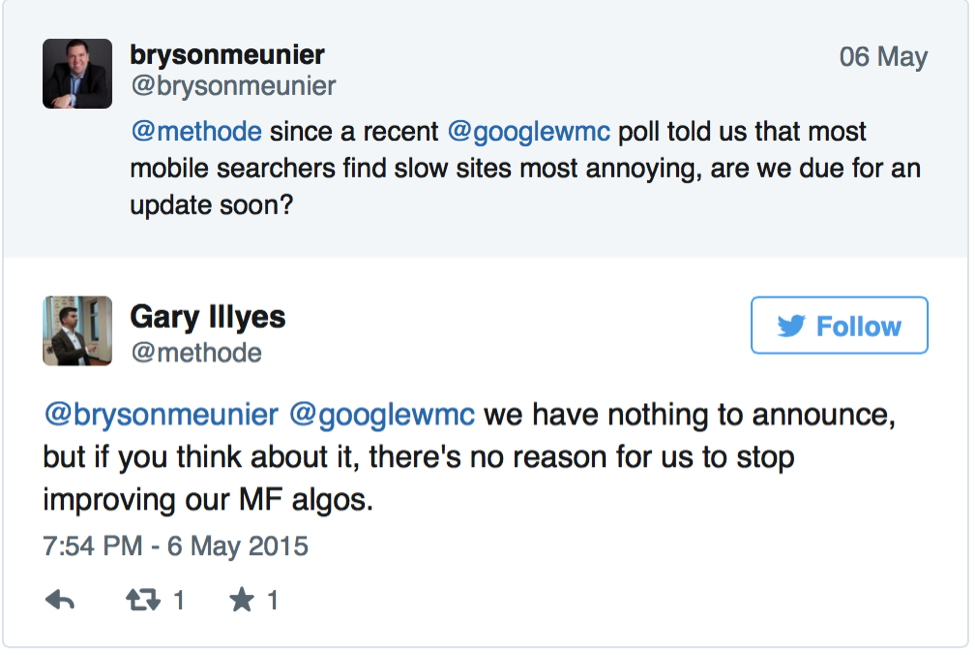Follow Gary Illyes on Twitter
Image resolution: width=975 pixels, height=655 pixels.
coord(838,325)
